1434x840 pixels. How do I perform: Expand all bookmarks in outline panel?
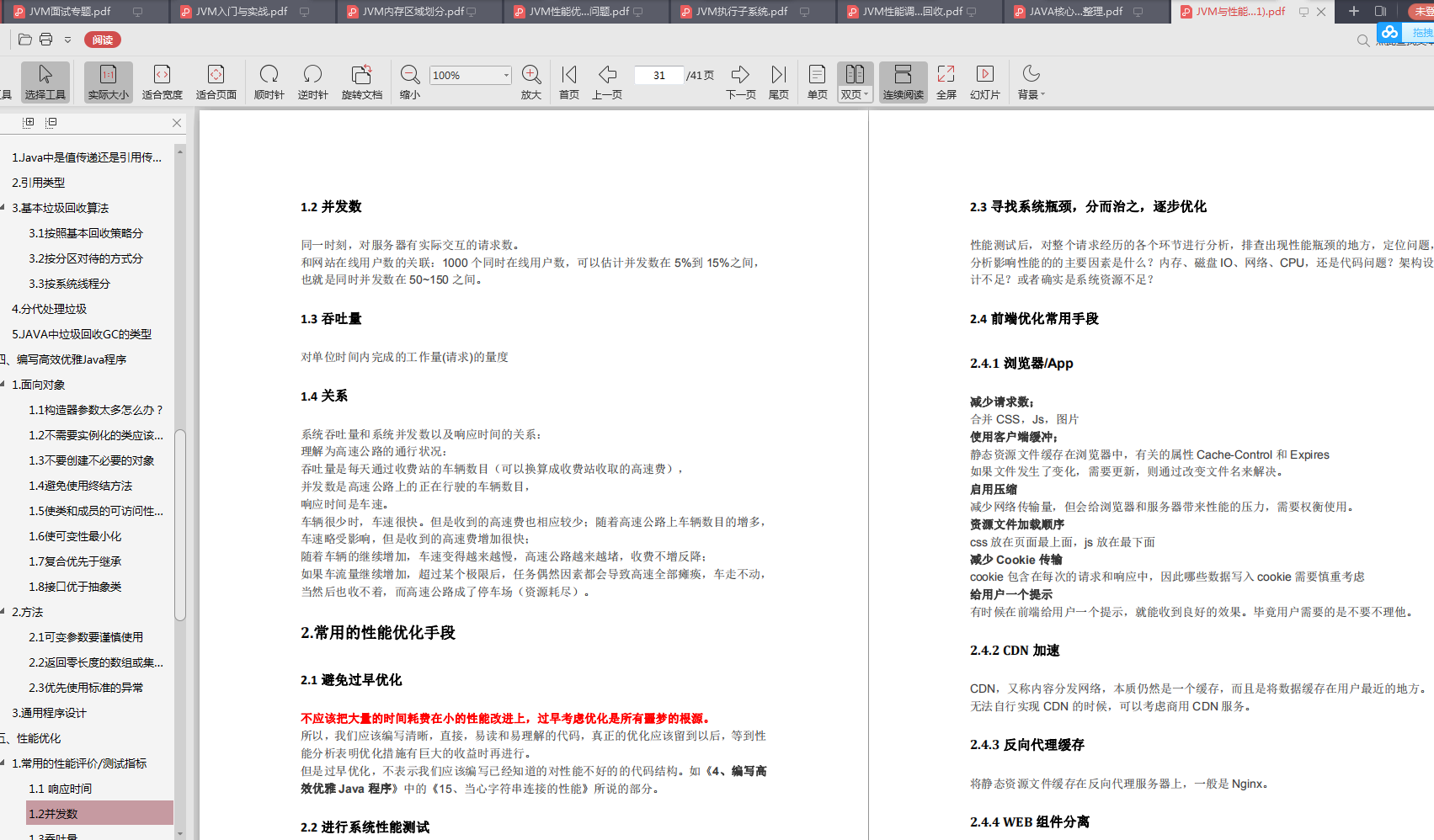(x=29, y=122)
